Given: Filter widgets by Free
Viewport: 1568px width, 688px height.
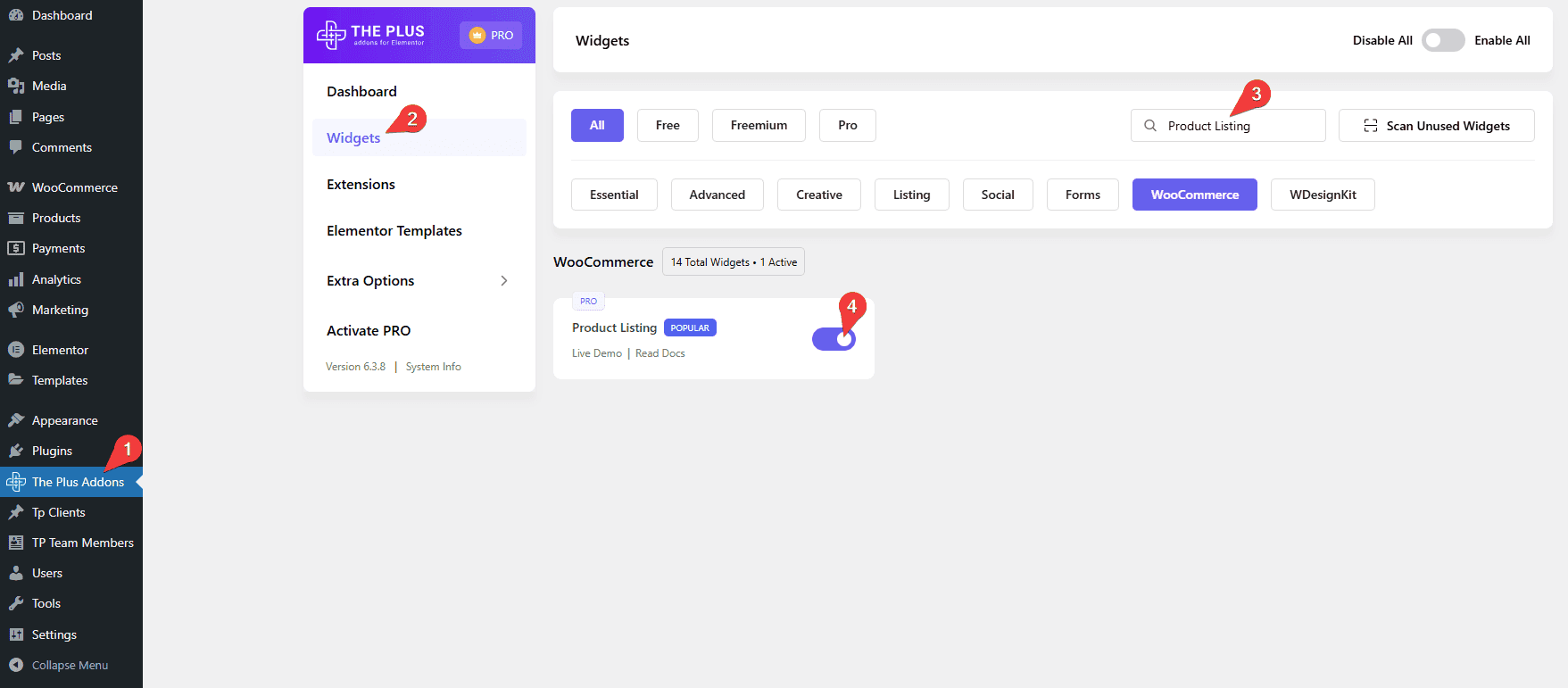Looking at the screenshot, I should (668, 125).
